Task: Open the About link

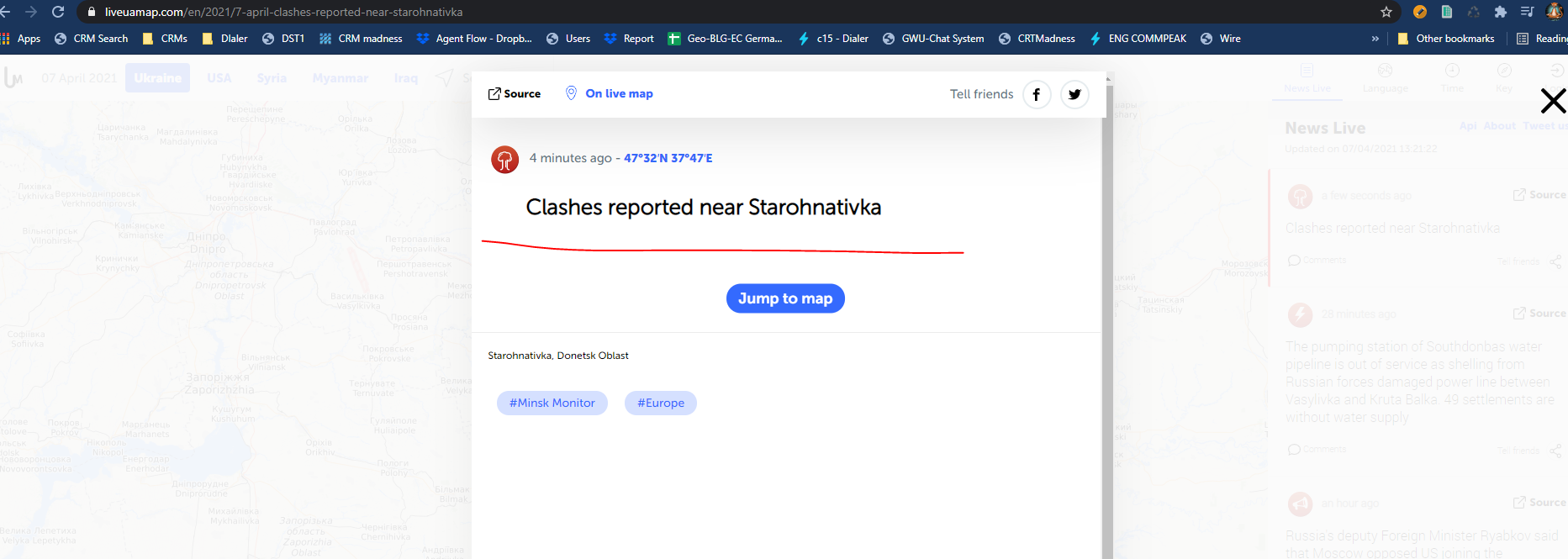Action: 1499,126
